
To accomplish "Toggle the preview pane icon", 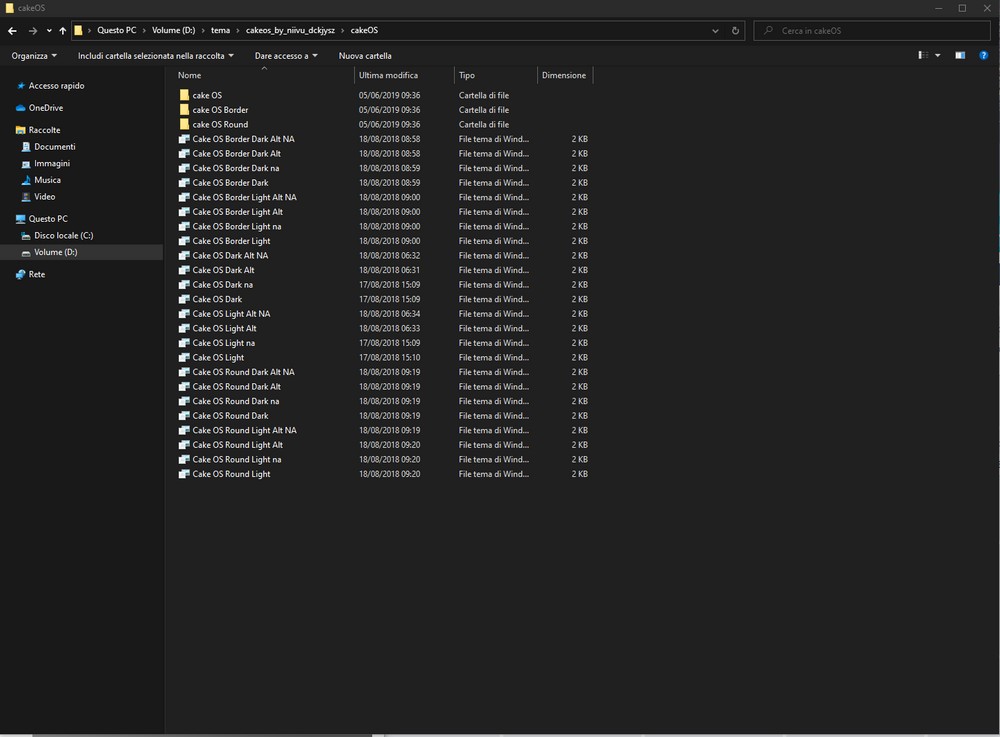I will [960, 56].
